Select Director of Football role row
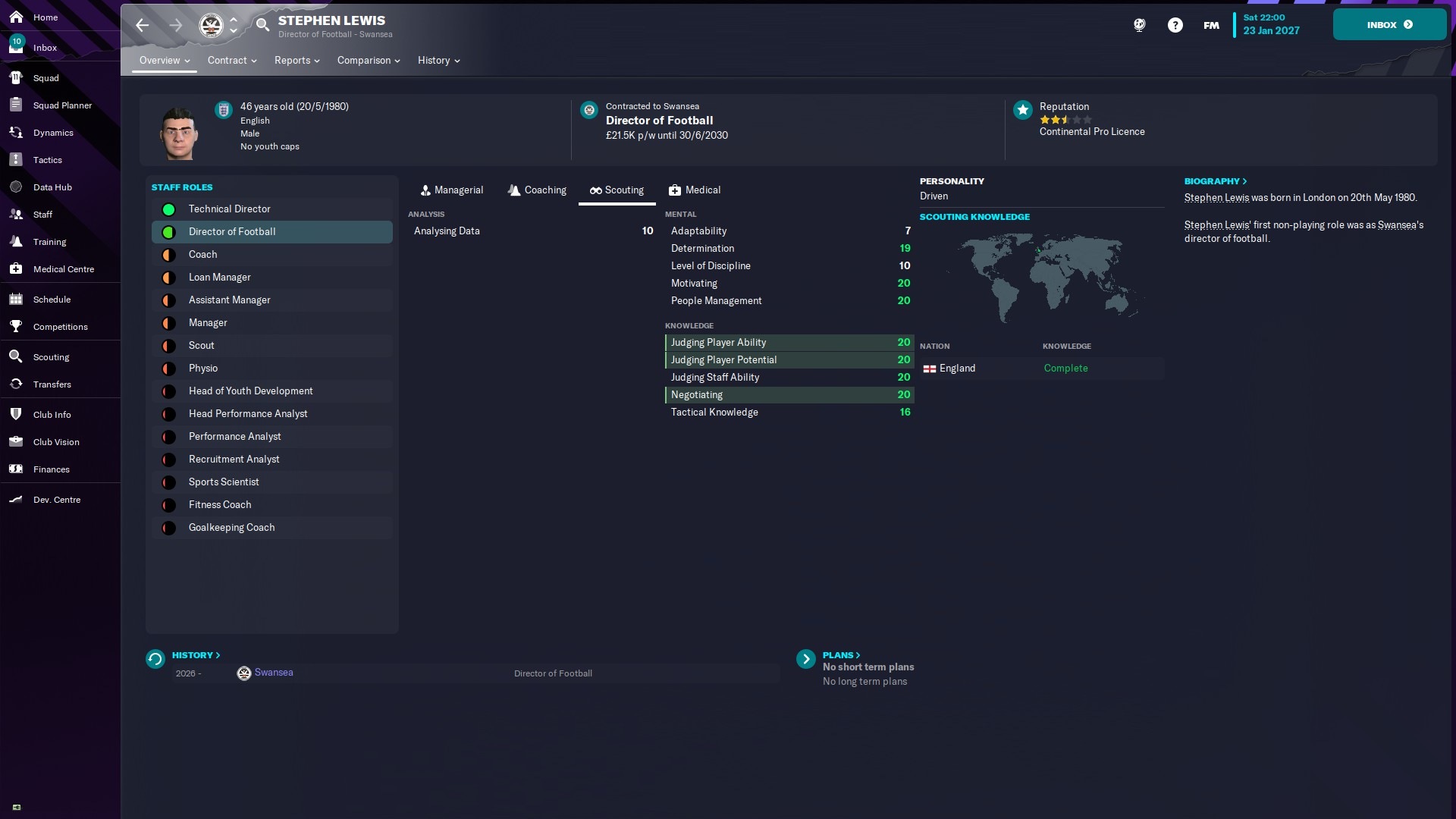Viewport: 1456px width, 819px height. [272, 231]
